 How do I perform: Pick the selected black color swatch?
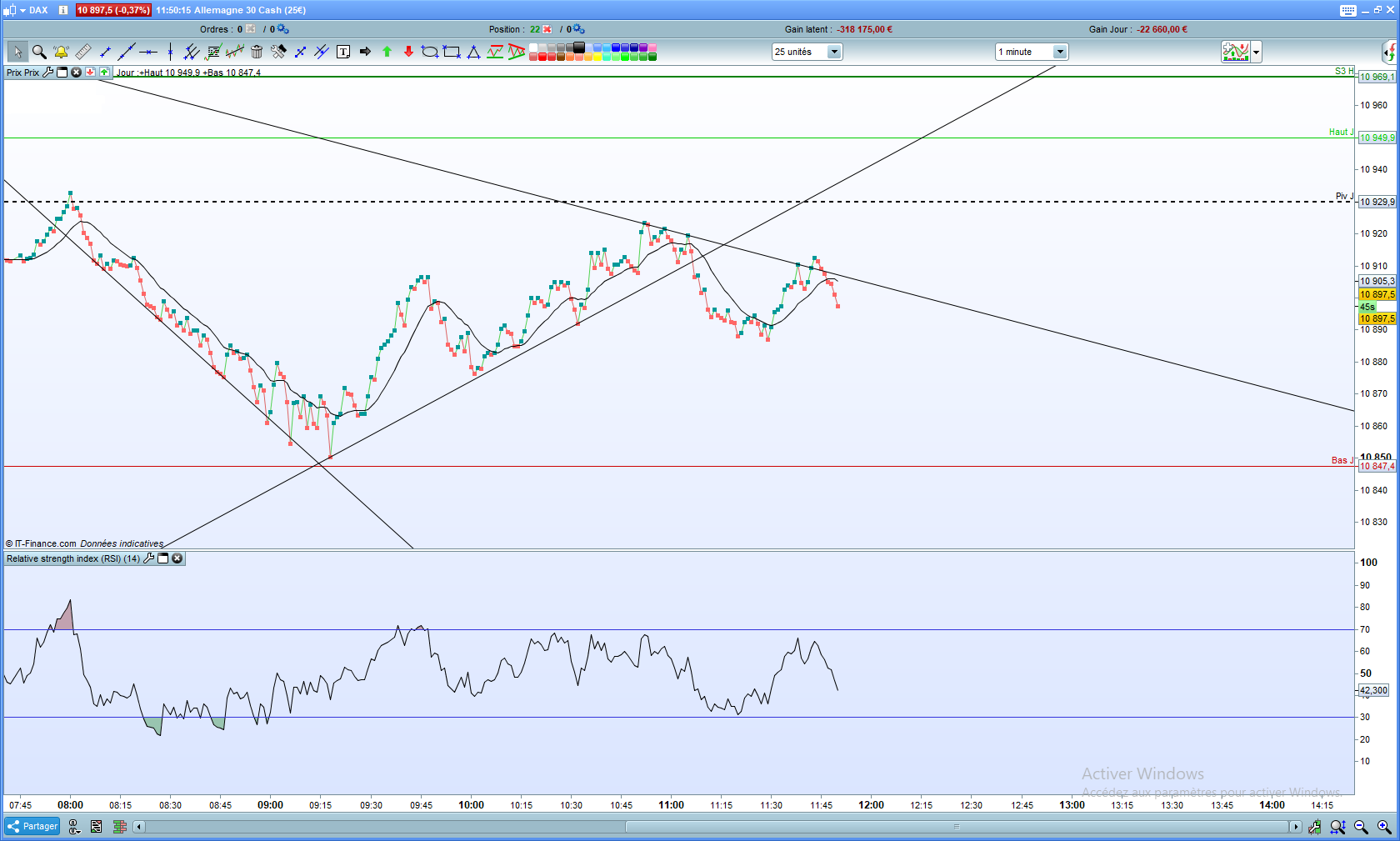[579, 48]
